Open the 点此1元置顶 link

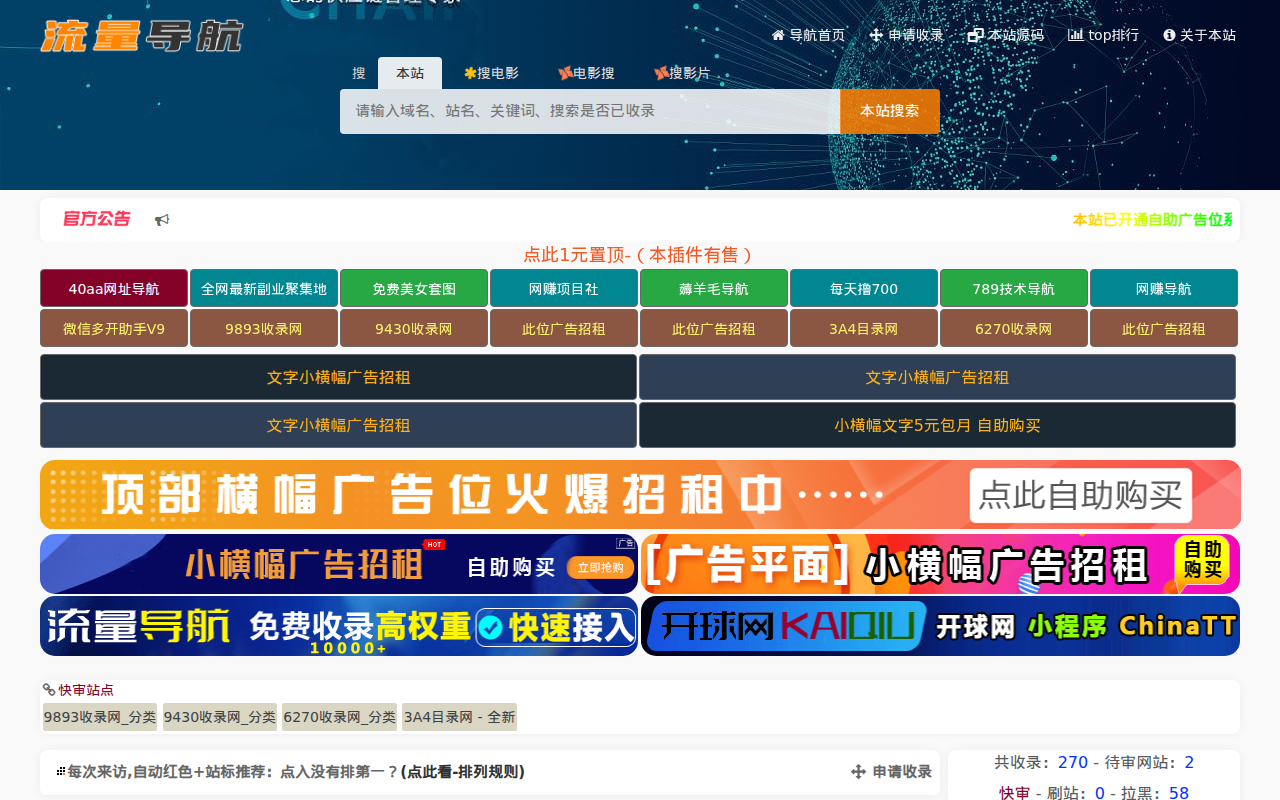point(638,255)
